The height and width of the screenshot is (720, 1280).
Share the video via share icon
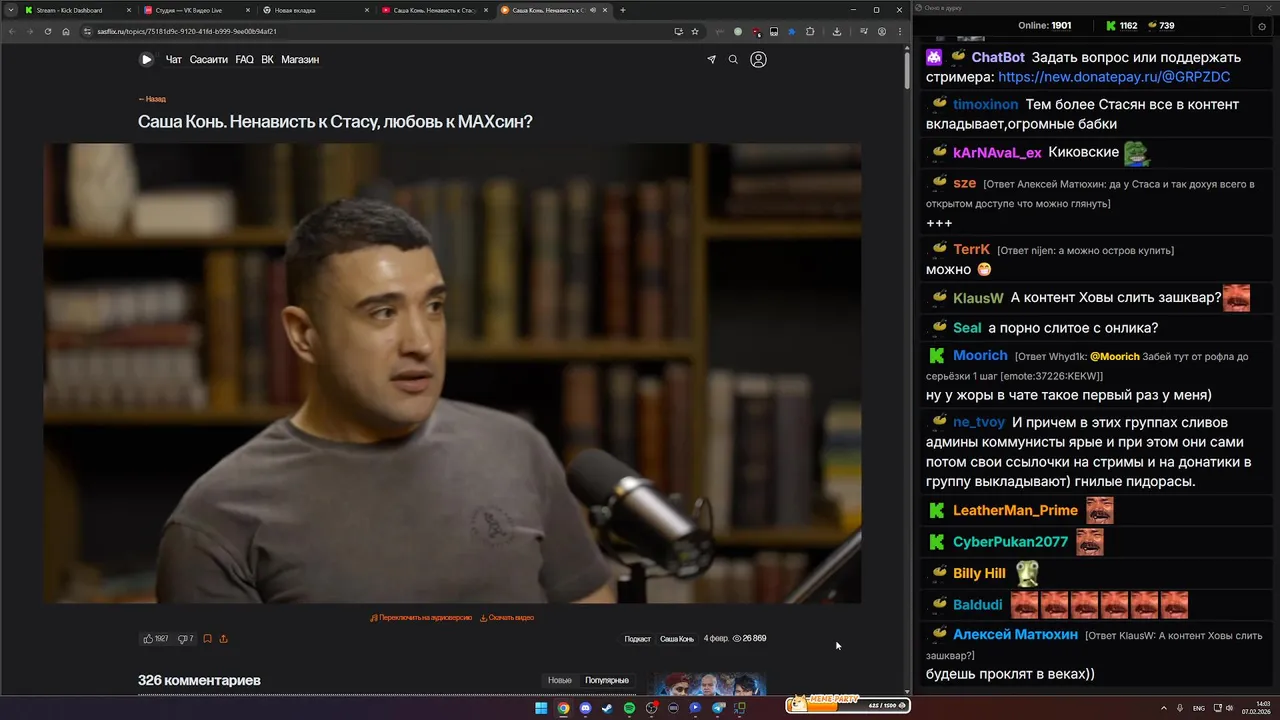coord(223,639)
